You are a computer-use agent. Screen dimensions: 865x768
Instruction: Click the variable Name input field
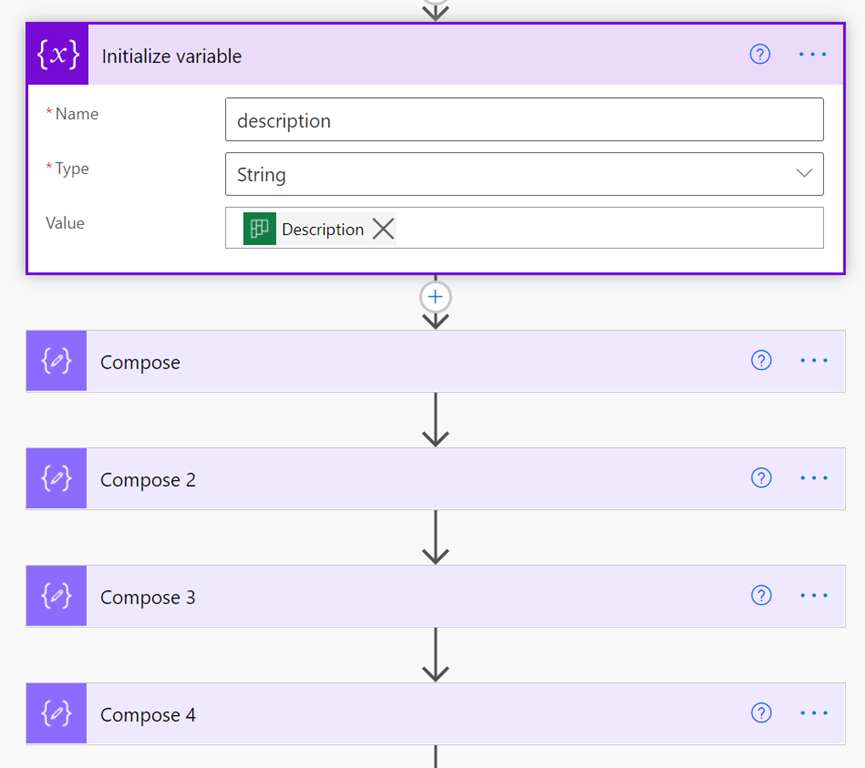coord(524,120)
